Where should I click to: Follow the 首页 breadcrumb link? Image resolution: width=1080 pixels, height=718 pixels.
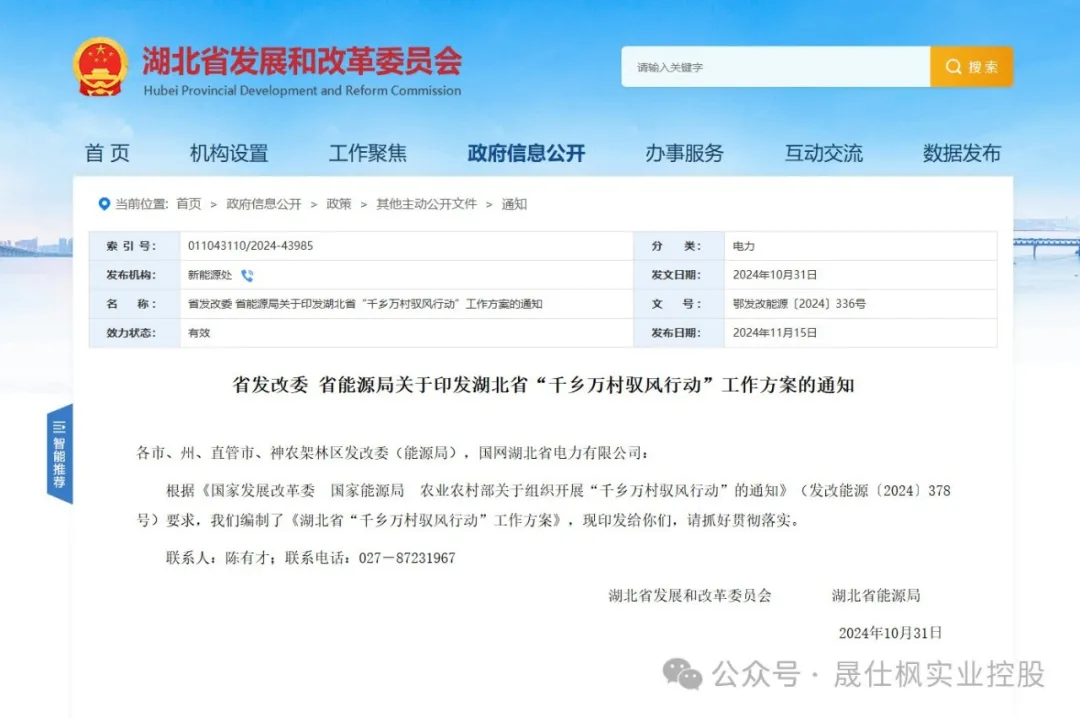tap(190, 204)
